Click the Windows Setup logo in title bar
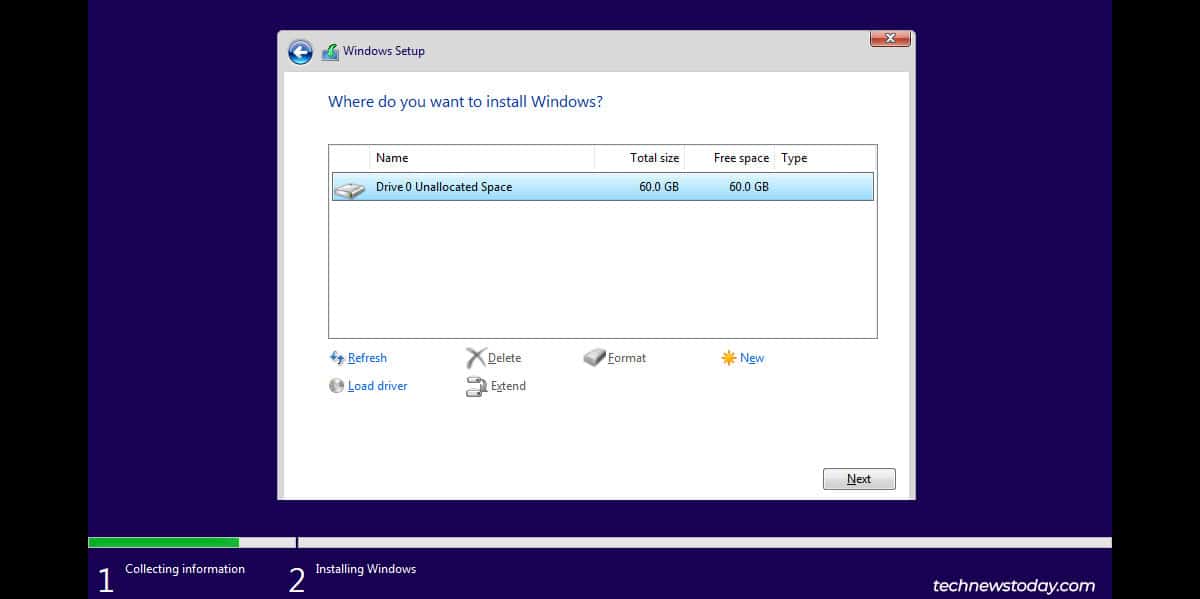Screen dimensions: 1200x599 coord(331,51)
